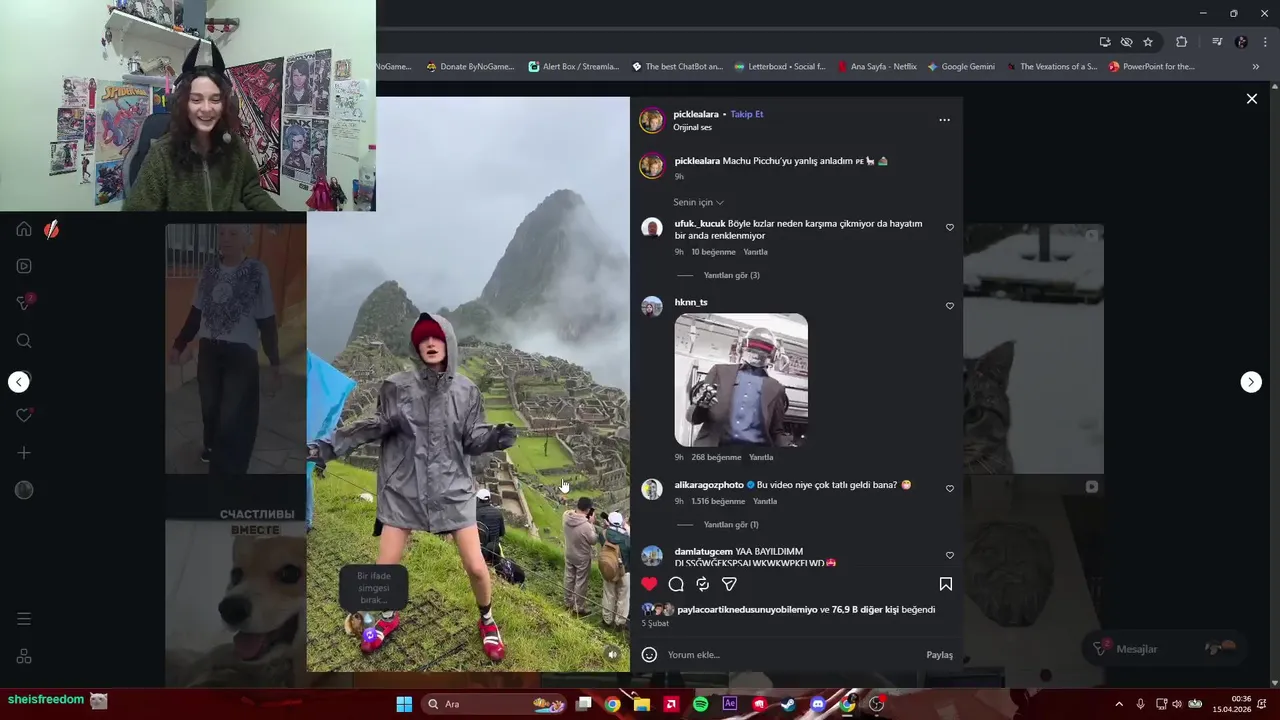Image resolution: width=1280 pixels, height=720 pixels.
Task: Like the comment by hknn_ts
Action: (950, 306)
